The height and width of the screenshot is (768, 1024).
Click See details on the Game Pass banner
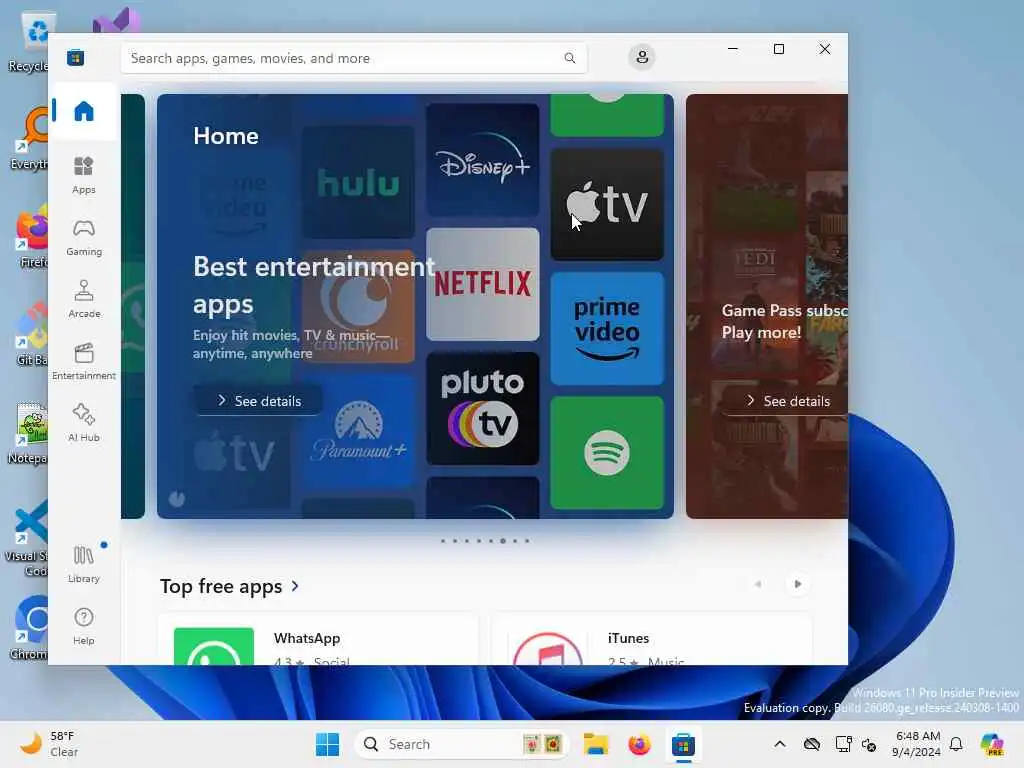tap(786, 400)
